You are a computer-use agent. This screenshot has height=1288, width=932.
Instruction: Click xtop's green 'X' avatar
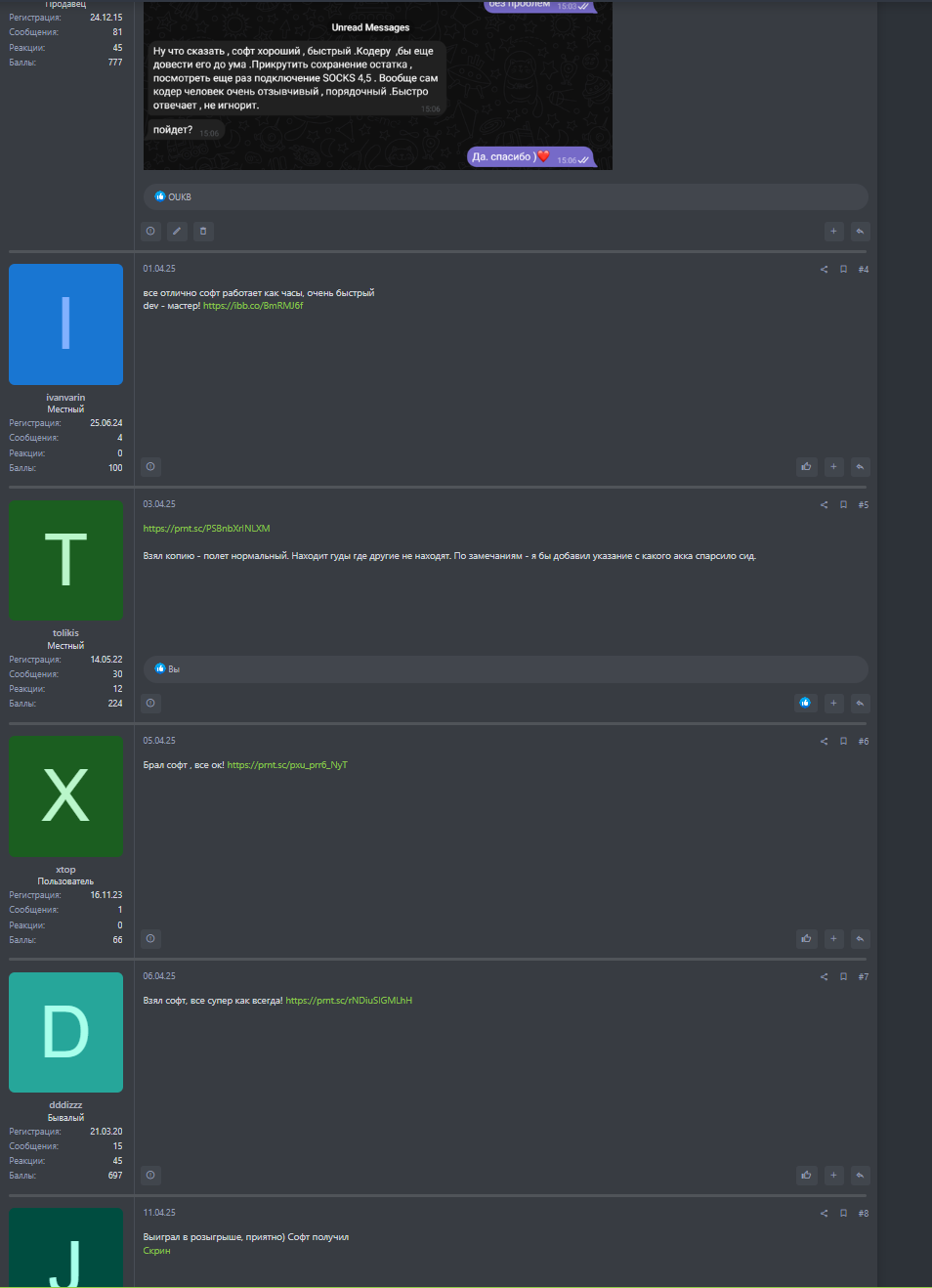click(65, 796)
